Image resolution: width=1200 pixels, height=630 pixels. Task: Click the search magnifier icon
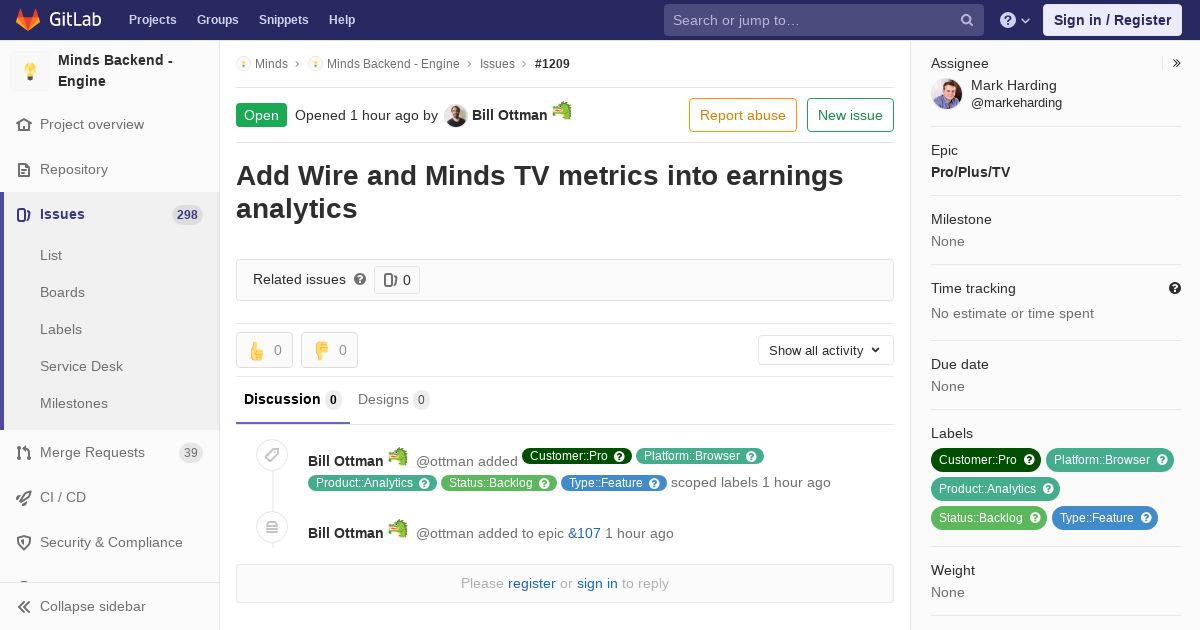pos(967,20)
